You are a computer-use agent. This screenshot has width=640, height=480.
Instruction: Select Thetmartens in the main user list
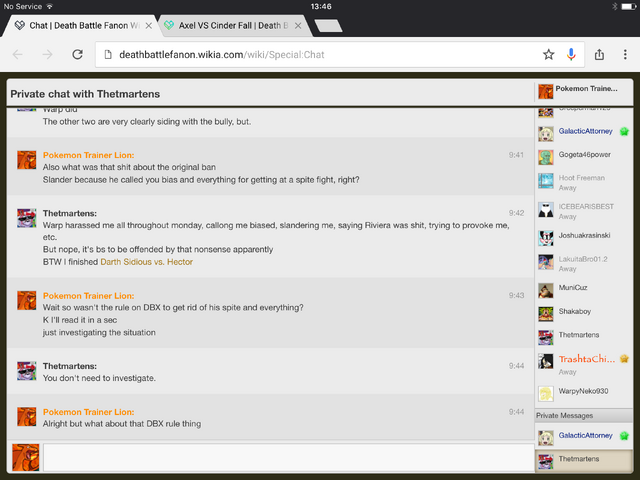pyautogui.click(x=579, y=335)
